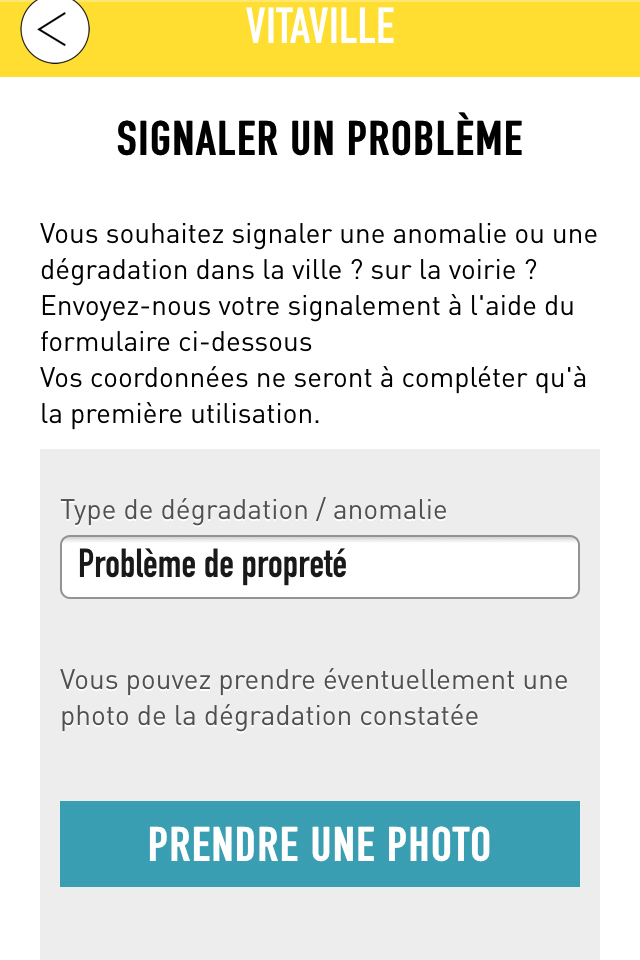Open the Type de dégradation / anomalie dropdown
The height and width of the screenshot is (960, 640).
tap(320, 566)
